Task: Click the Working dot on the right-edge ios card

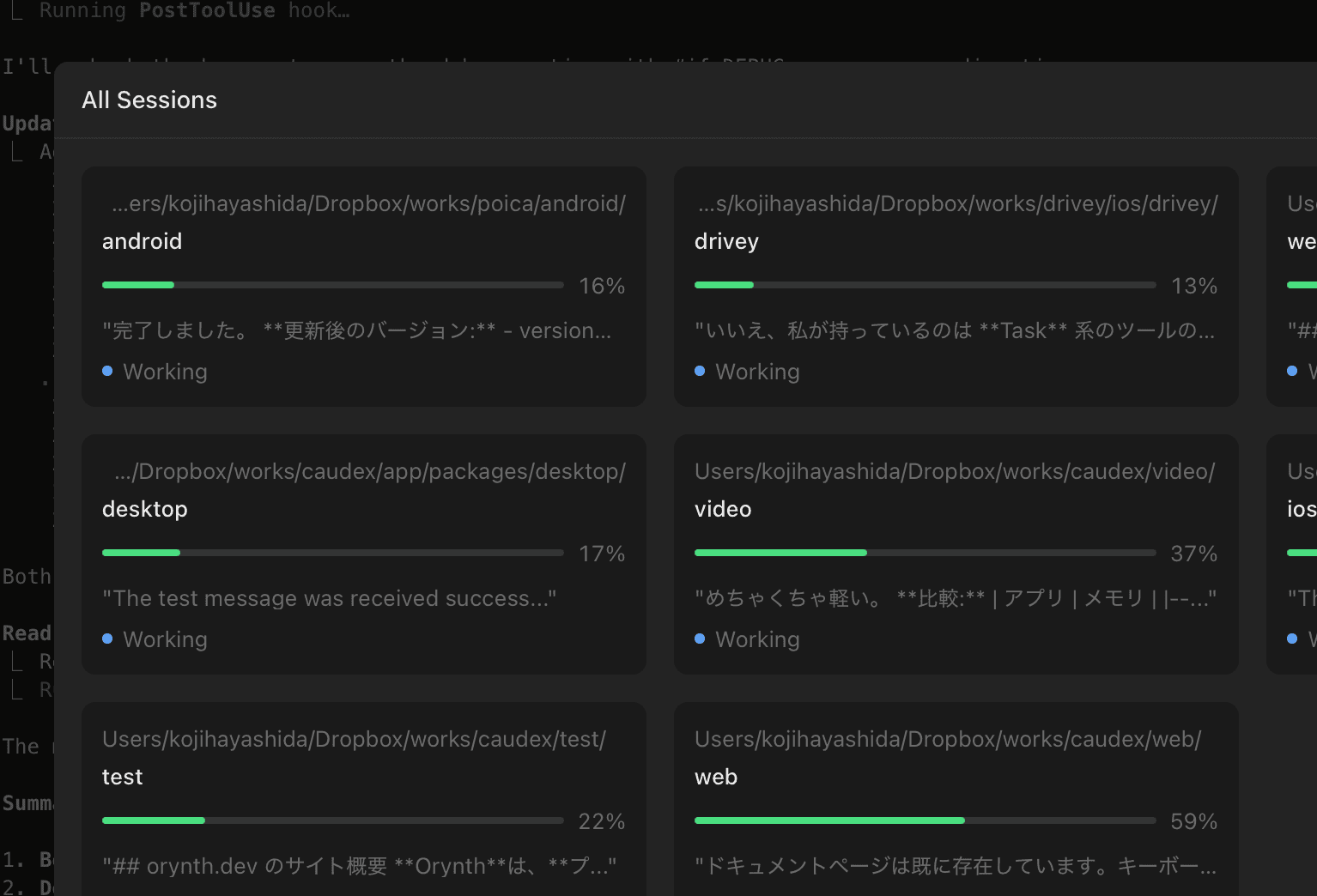Action: pos(1292,639)
